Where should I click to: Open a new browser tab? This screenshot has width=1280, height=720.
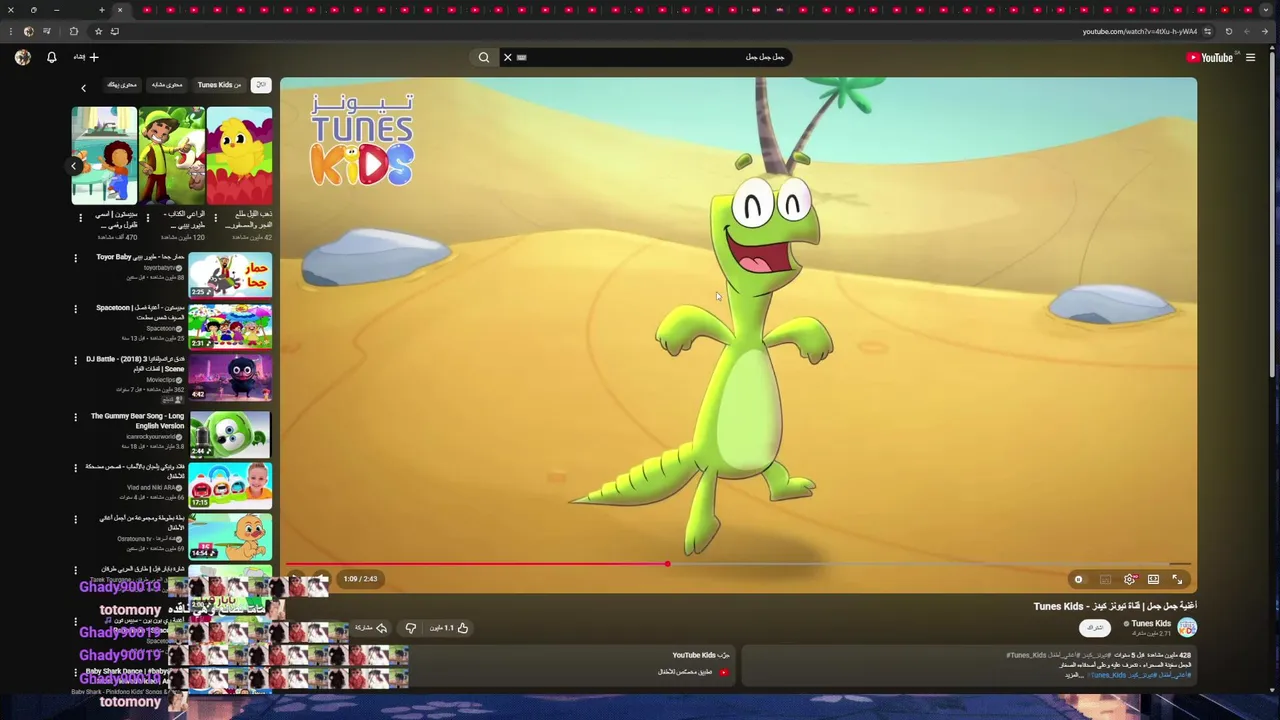tap(102, 10)
